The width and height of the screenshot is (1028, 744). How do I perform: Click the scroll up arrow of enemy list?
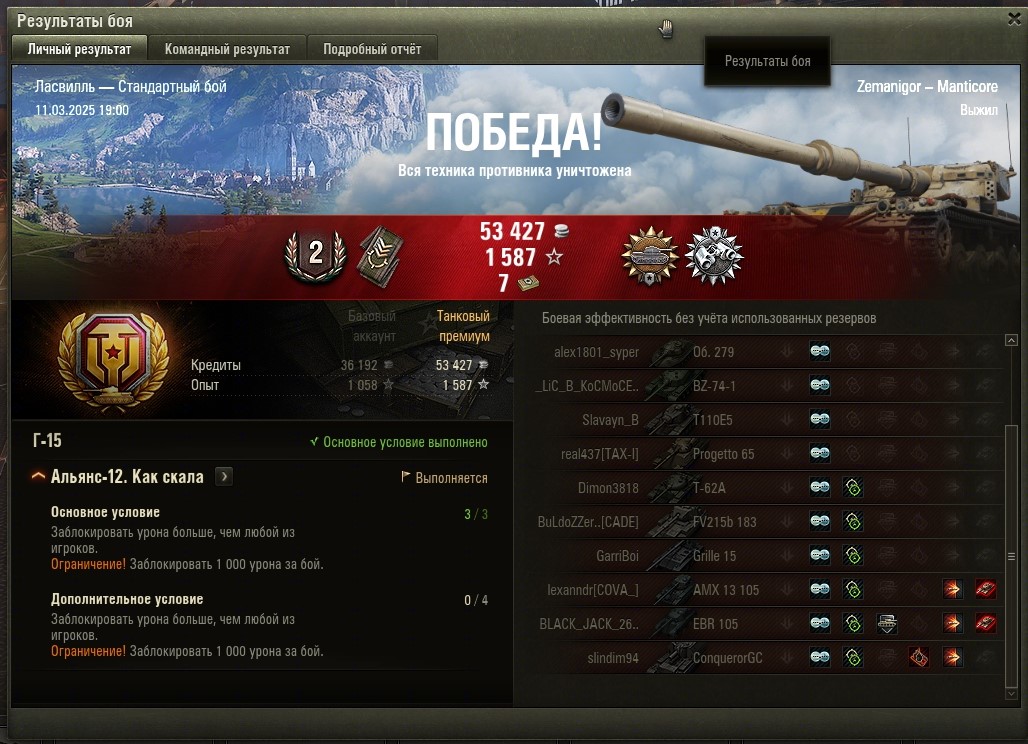(1011, 340)
